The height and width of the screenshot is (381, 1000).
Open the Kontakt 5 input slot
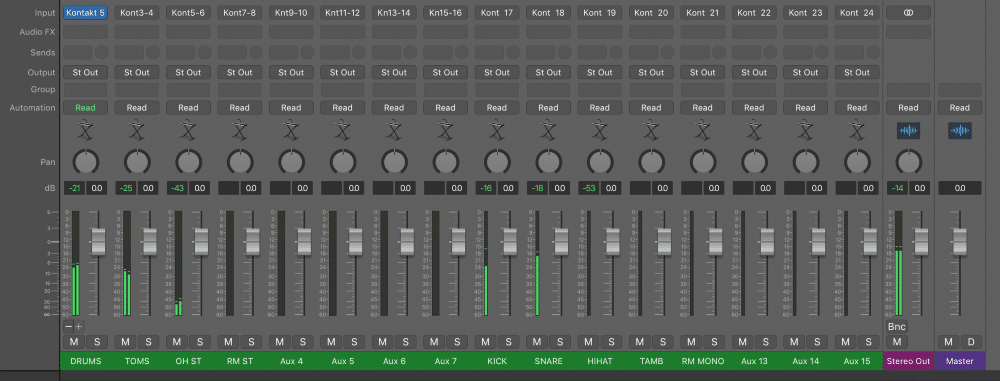85,13
